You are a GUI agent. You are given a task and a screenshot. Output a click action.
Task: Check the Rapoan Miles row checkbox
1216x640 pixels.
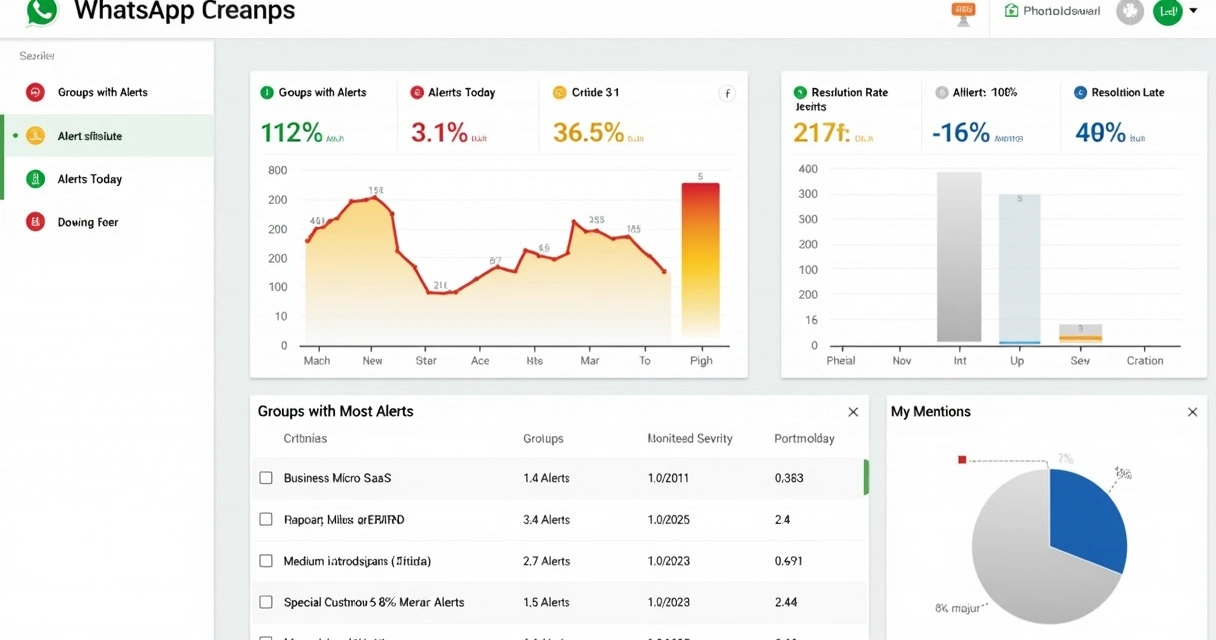click(x=266, y=520)
